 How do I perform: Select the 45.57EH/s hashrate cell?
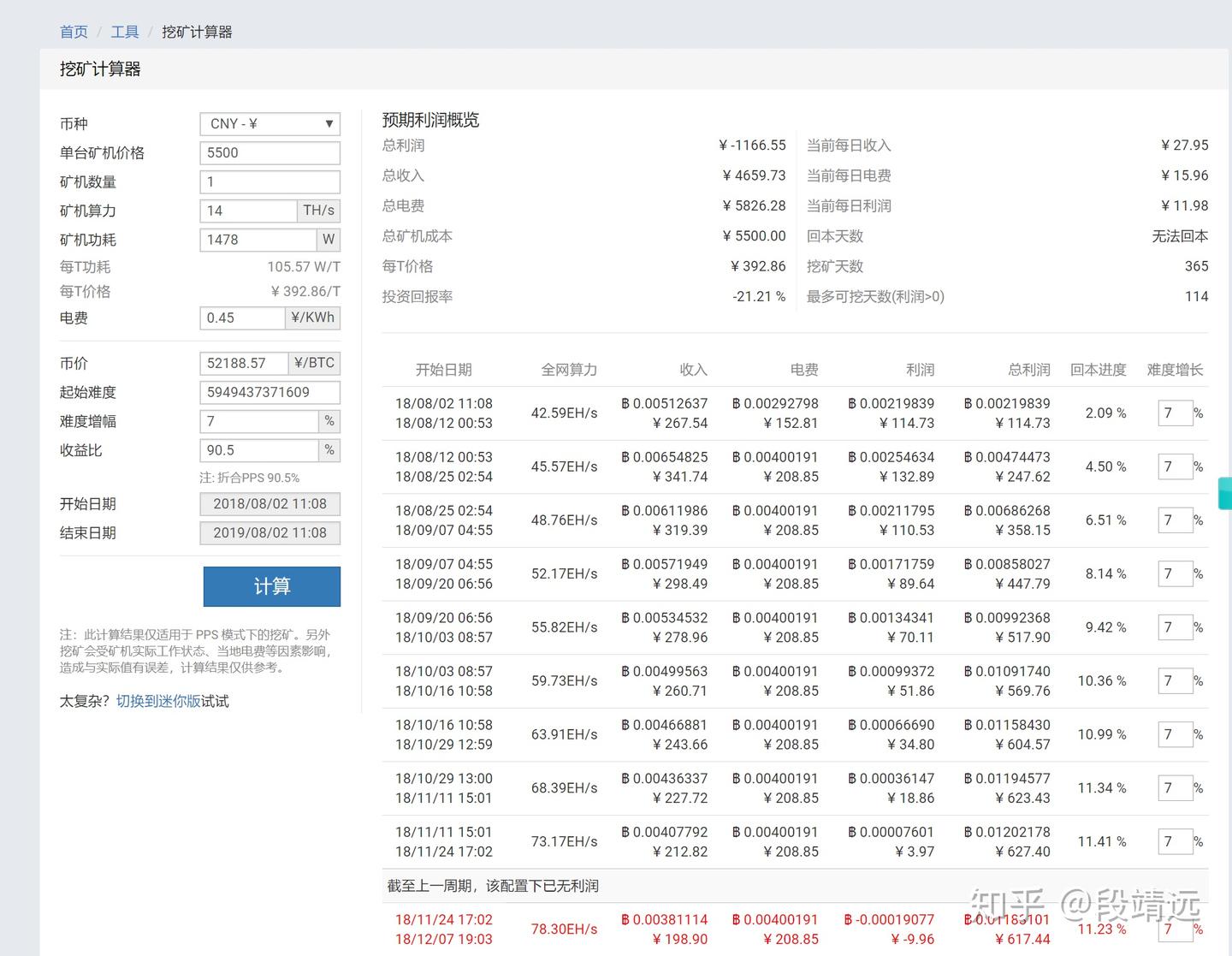(x=565, y=466)
